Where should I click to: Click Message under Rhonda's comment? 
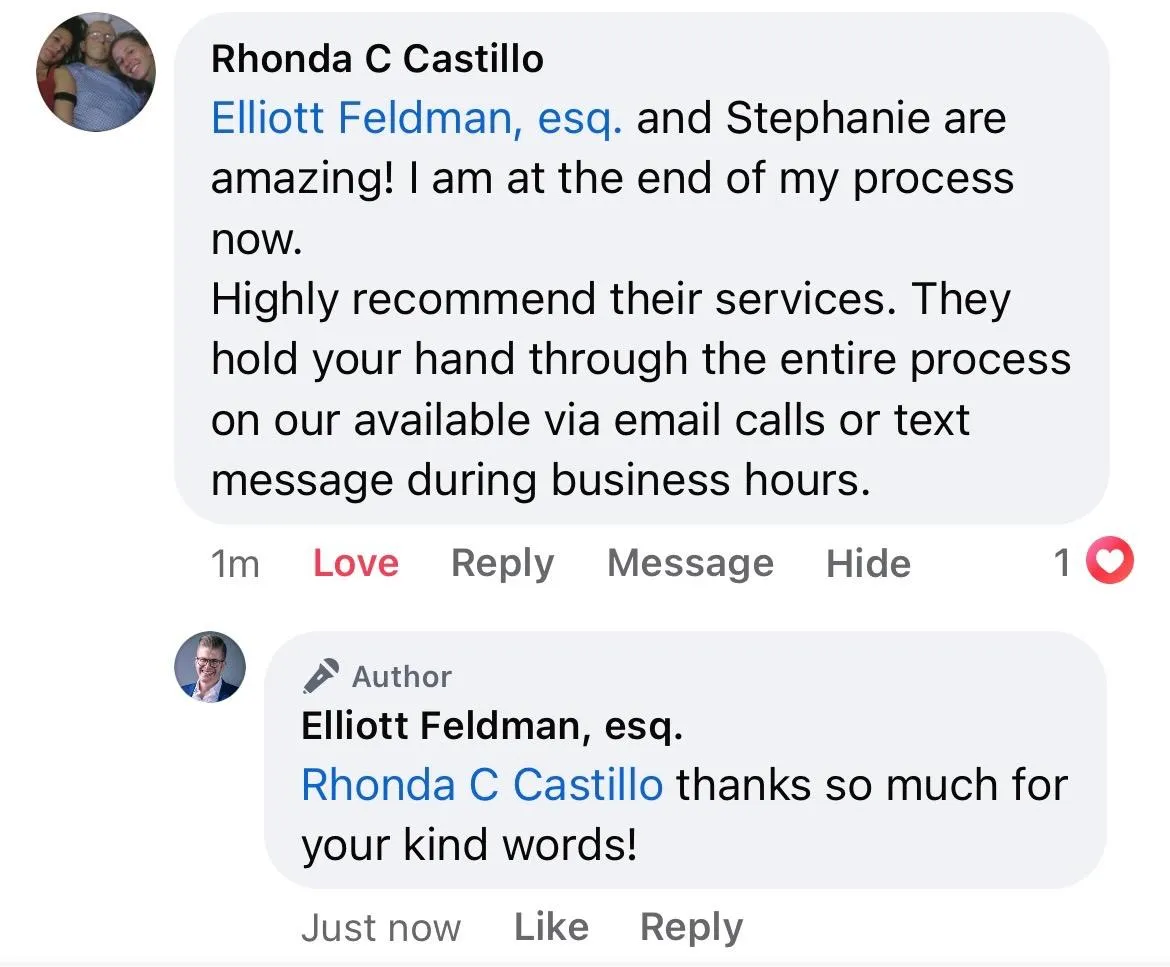pos(690,563)
